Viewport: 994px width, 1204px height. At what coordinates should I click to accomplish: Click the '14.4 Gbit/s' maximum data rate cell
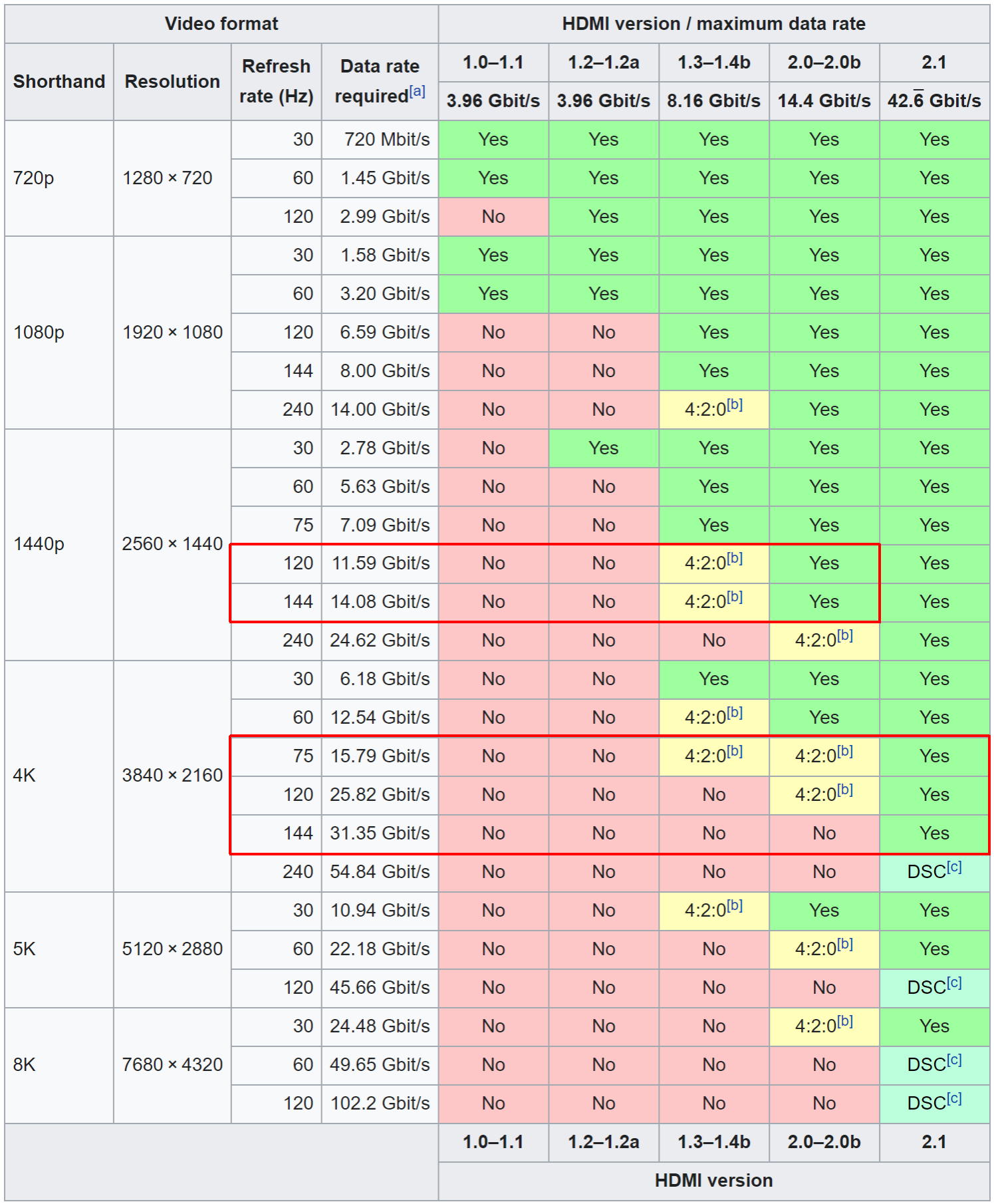click(x=824, y=101)
